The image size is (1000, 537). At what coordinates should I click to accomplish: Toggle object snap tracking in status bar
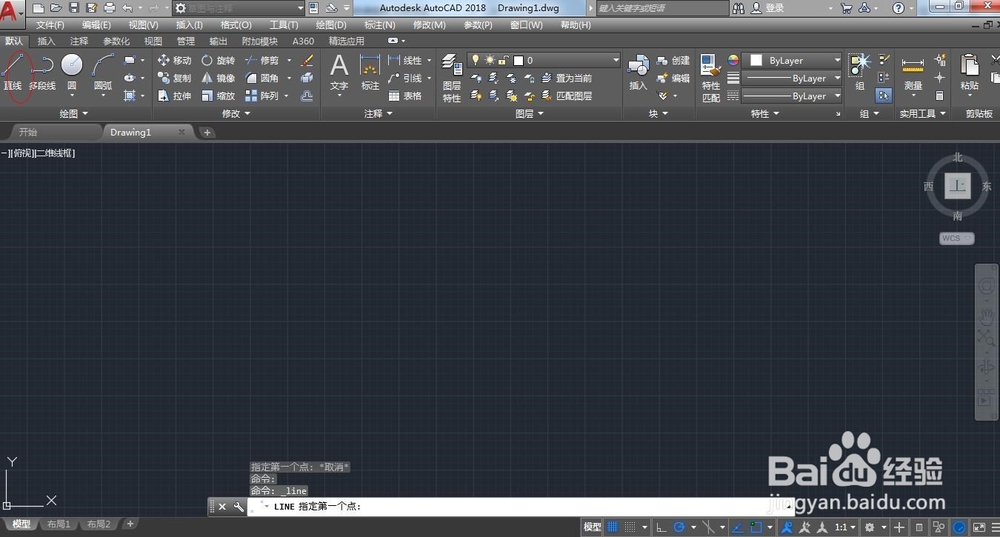click(x=737, y=527)
